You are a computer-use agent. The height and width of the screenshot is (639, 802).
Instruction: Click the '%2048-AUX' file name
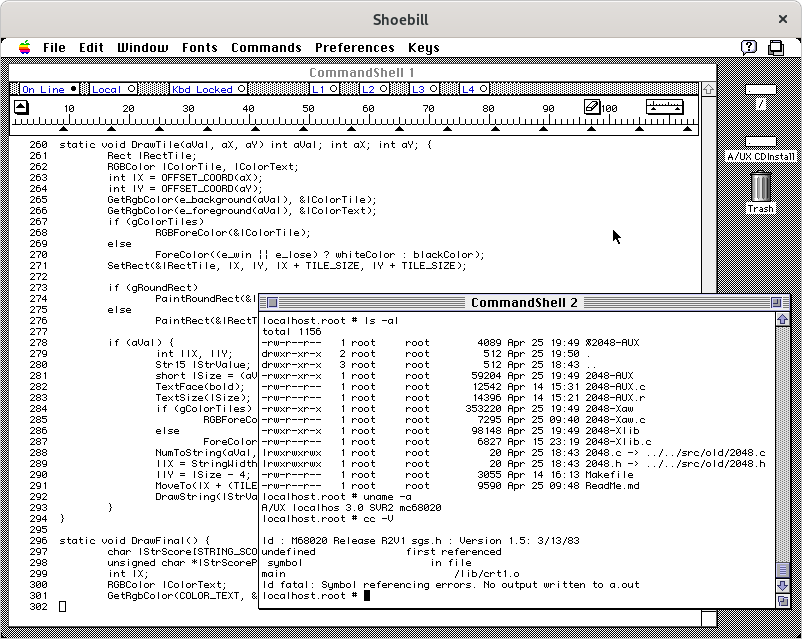point(612,343)
